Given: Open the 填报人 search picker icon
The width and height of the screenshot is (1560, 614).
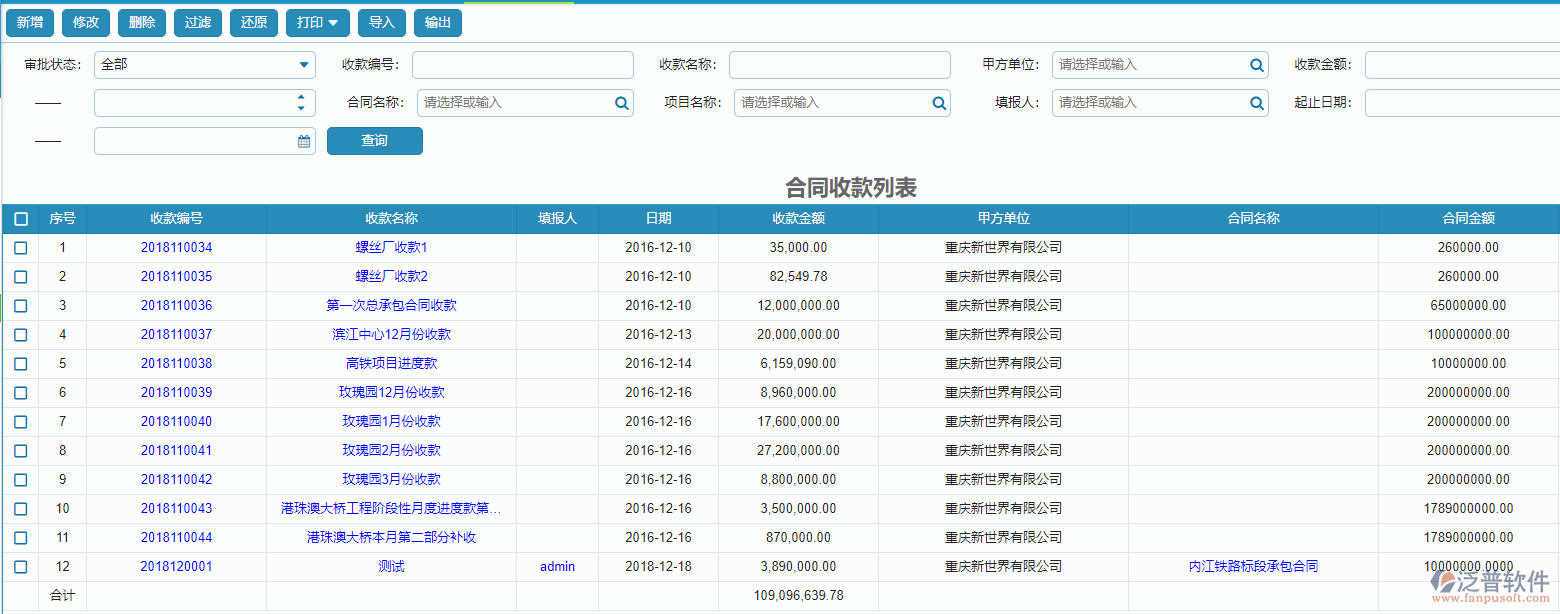Looking at the screenshot, I should [1256, 102].
